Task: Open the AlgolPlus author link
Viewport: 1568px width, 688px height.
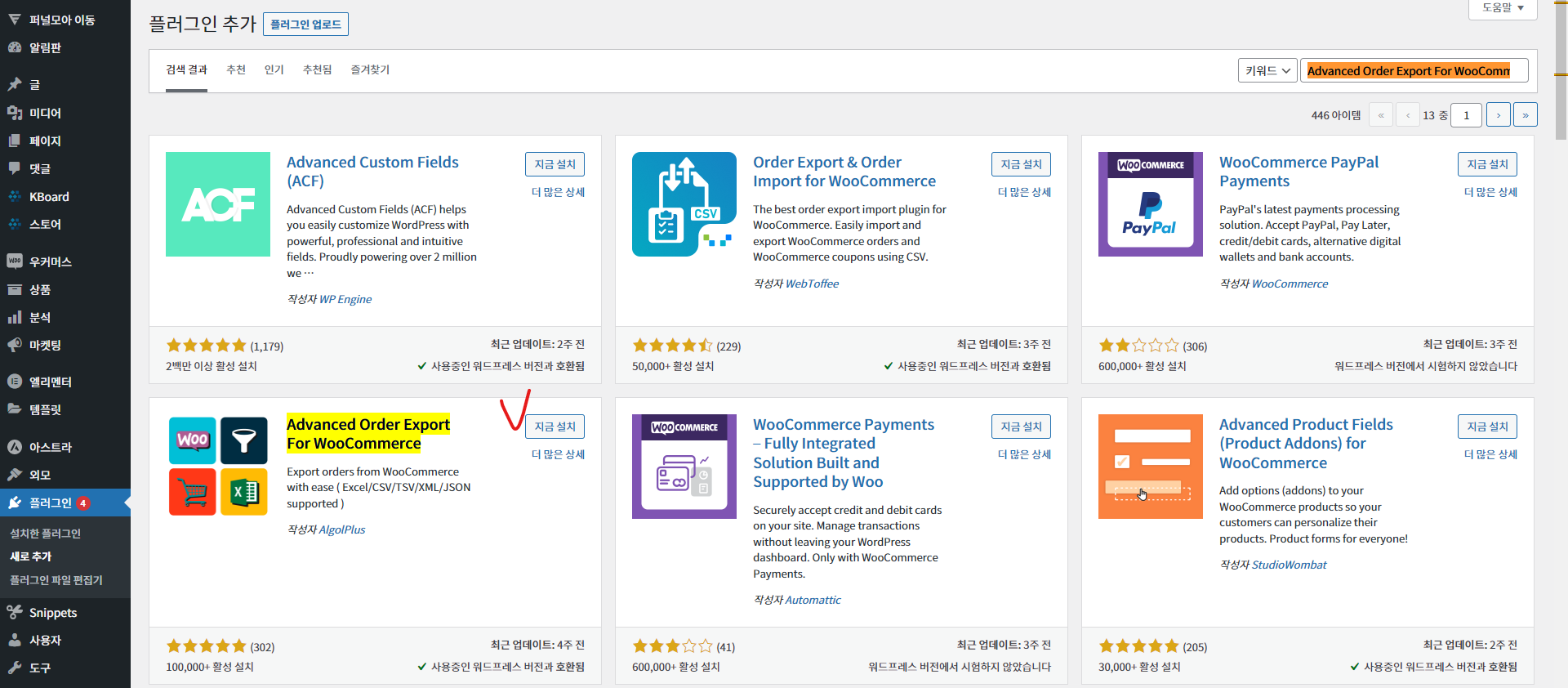Action: (342, 529)
